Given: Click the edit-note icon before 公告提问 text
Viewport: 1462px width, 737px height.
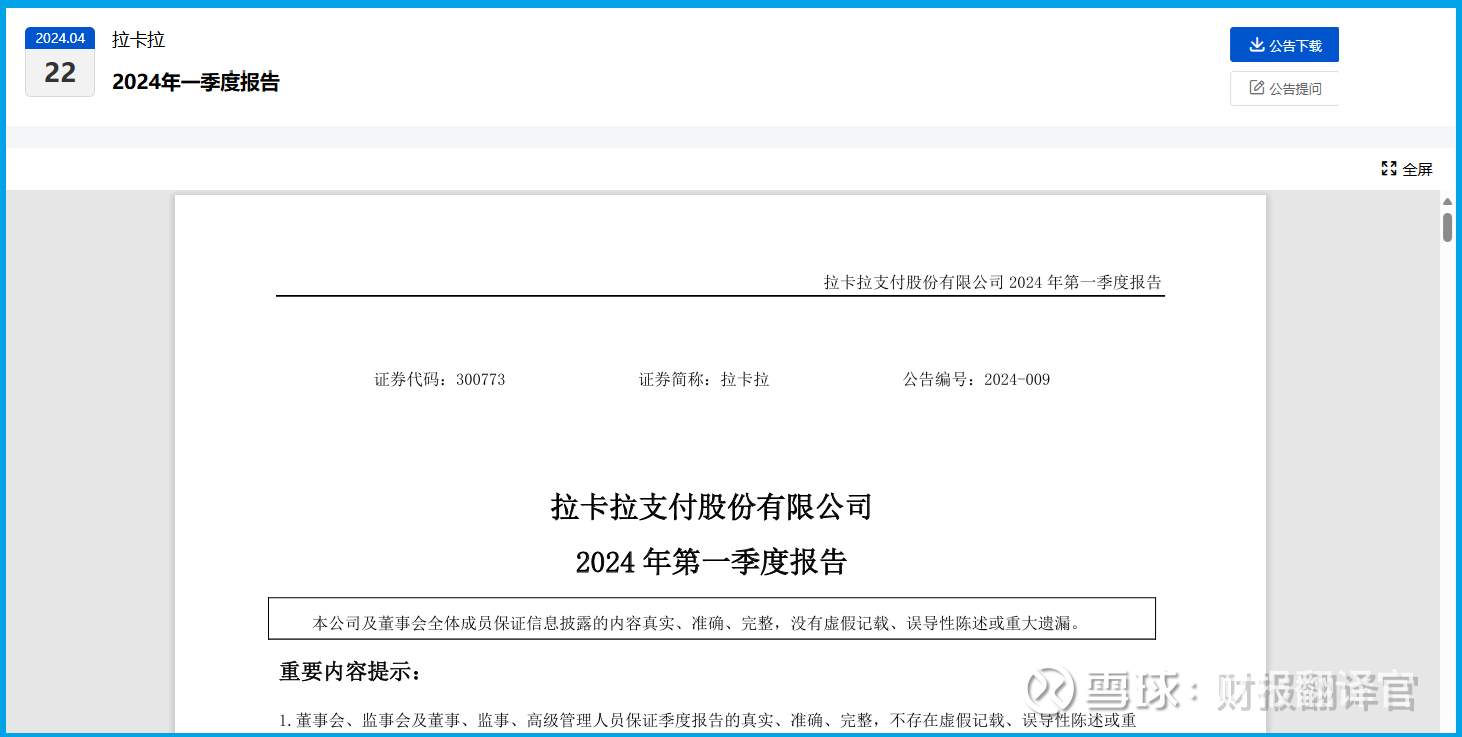Looking at the screenshot, I should coord(1255,88).
